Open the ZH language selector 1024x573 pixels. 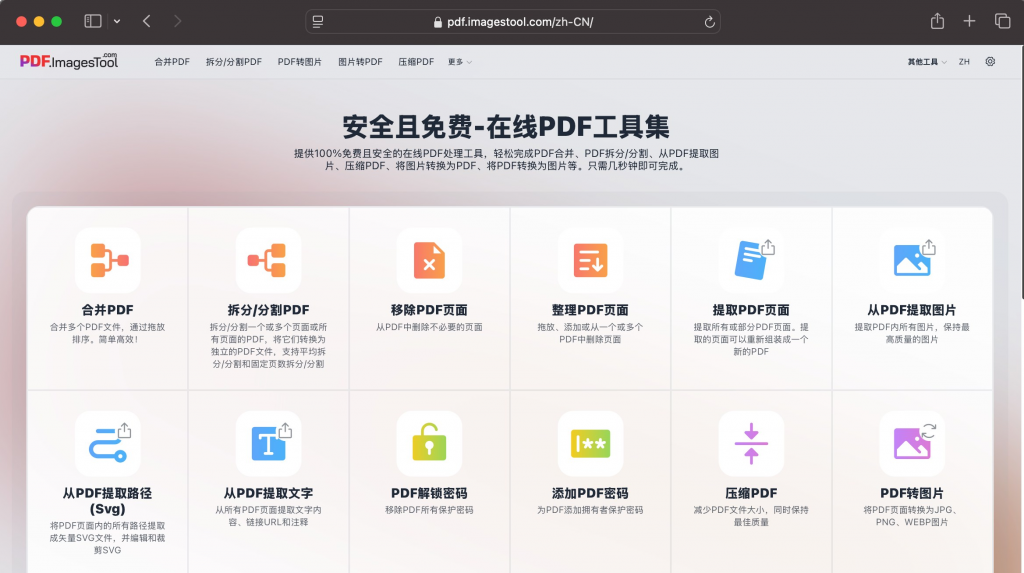coord(964,61)
